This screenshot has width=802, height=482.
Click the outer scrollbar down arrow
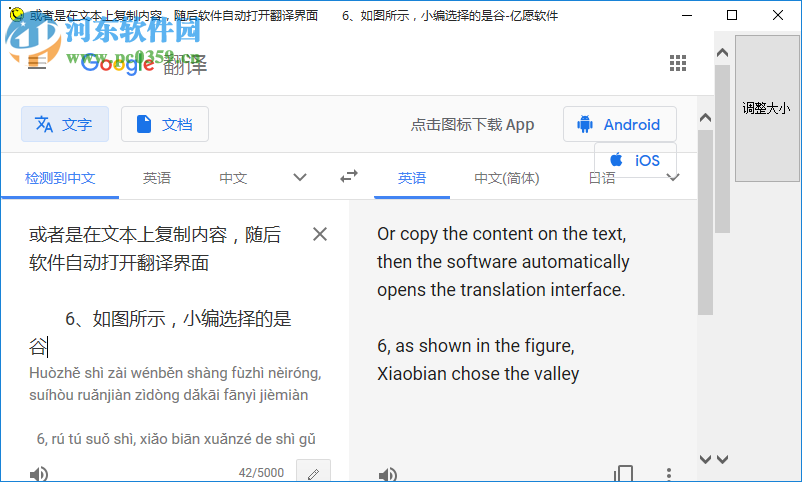[x=722, y=459]
